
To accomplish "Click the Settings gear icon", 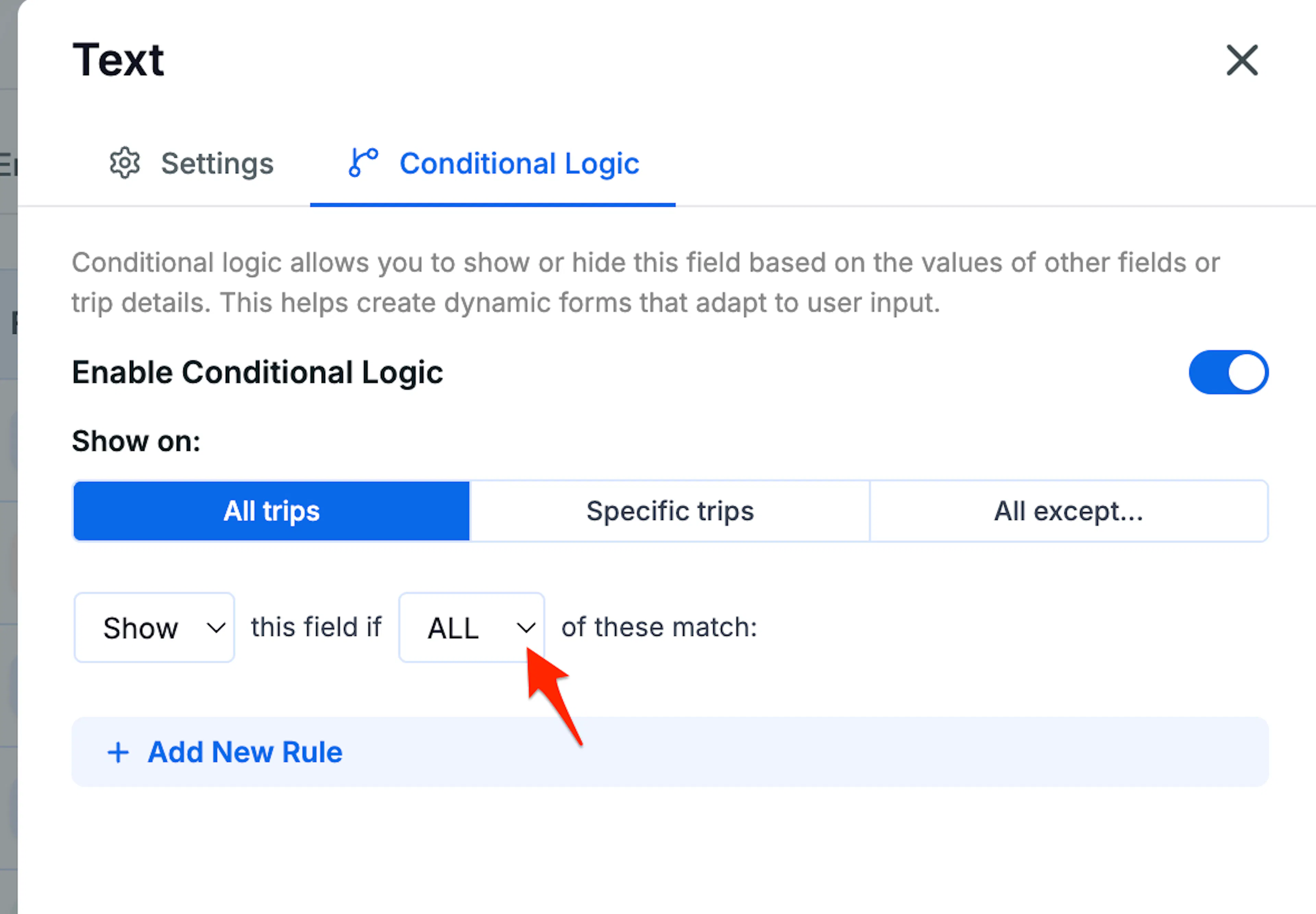I will [x=124, y=164].
